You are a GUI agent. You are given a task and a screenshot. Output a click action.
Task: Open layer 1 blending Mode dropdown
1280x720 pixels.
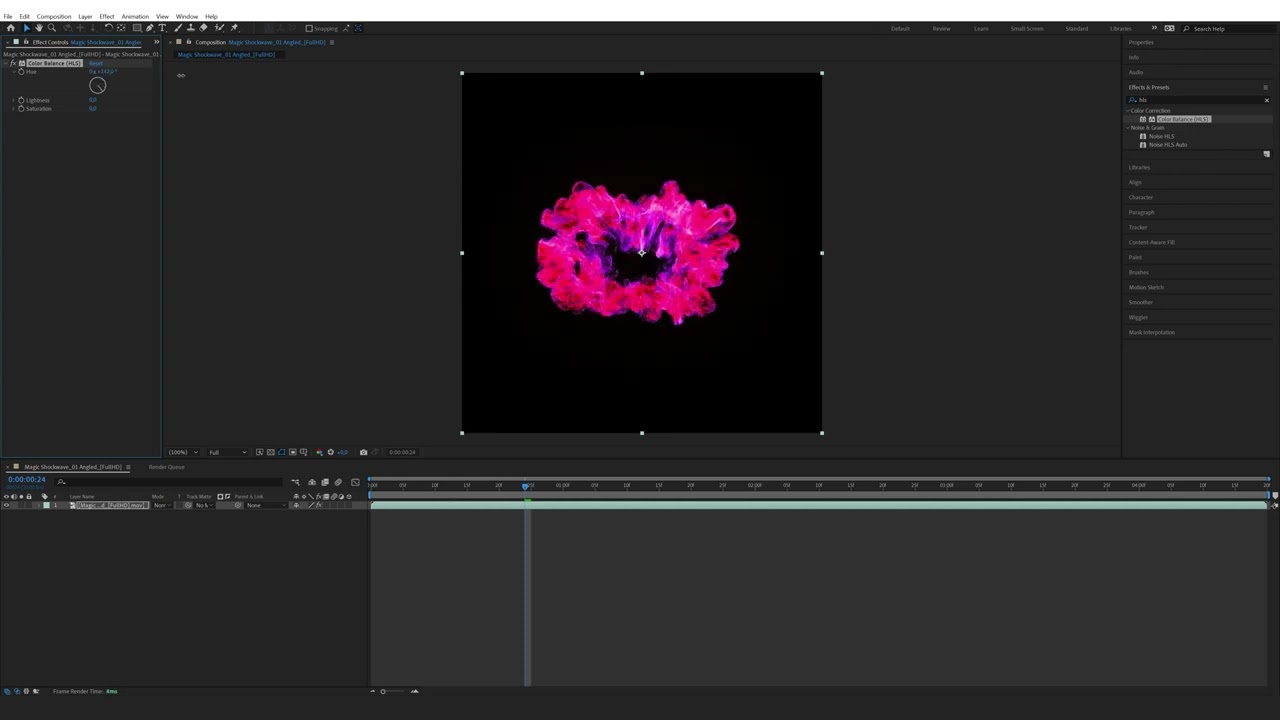162,505
